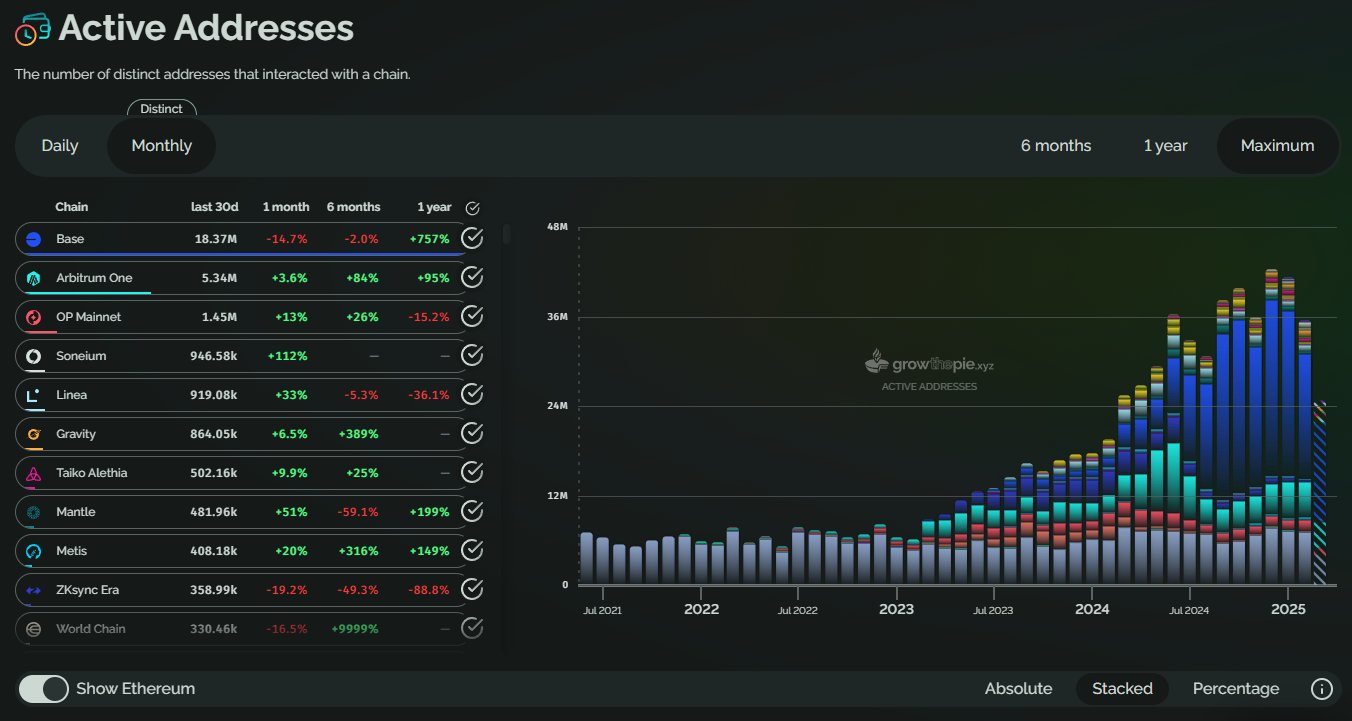The width and height of the screenshot is (1352, 721).
Task: Click the Linea logo icon
Action: click(33, 395)
